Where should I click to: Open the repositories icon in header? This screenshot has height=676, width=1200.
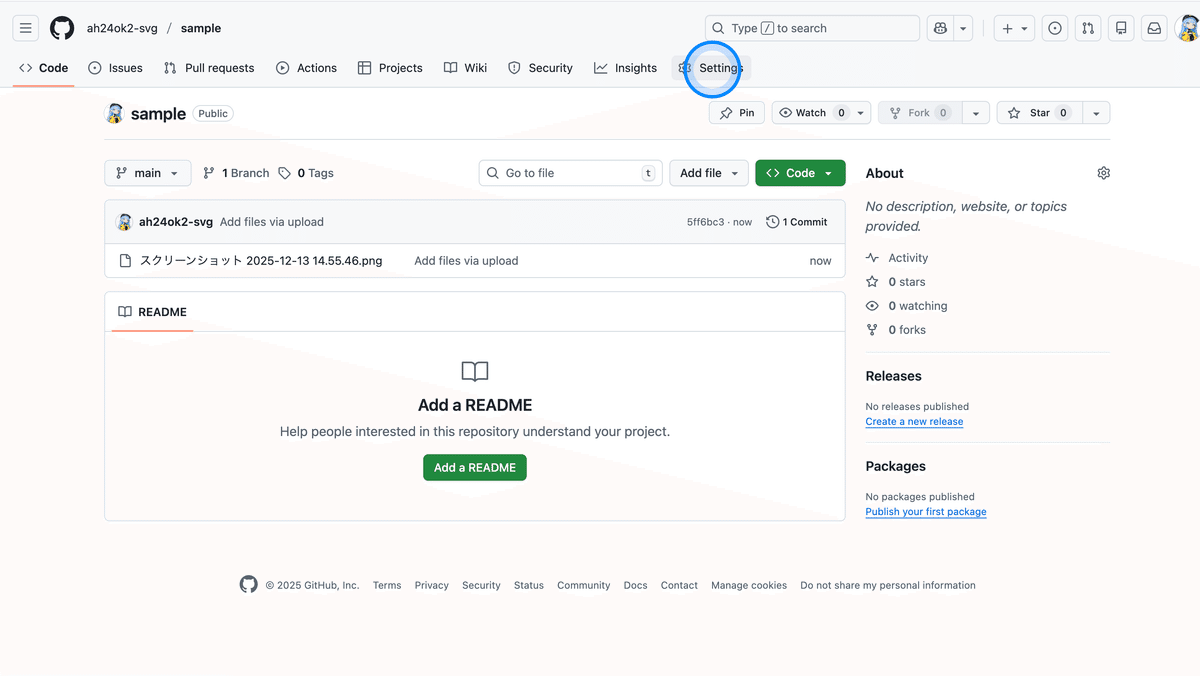click(x=1121, y=29)
